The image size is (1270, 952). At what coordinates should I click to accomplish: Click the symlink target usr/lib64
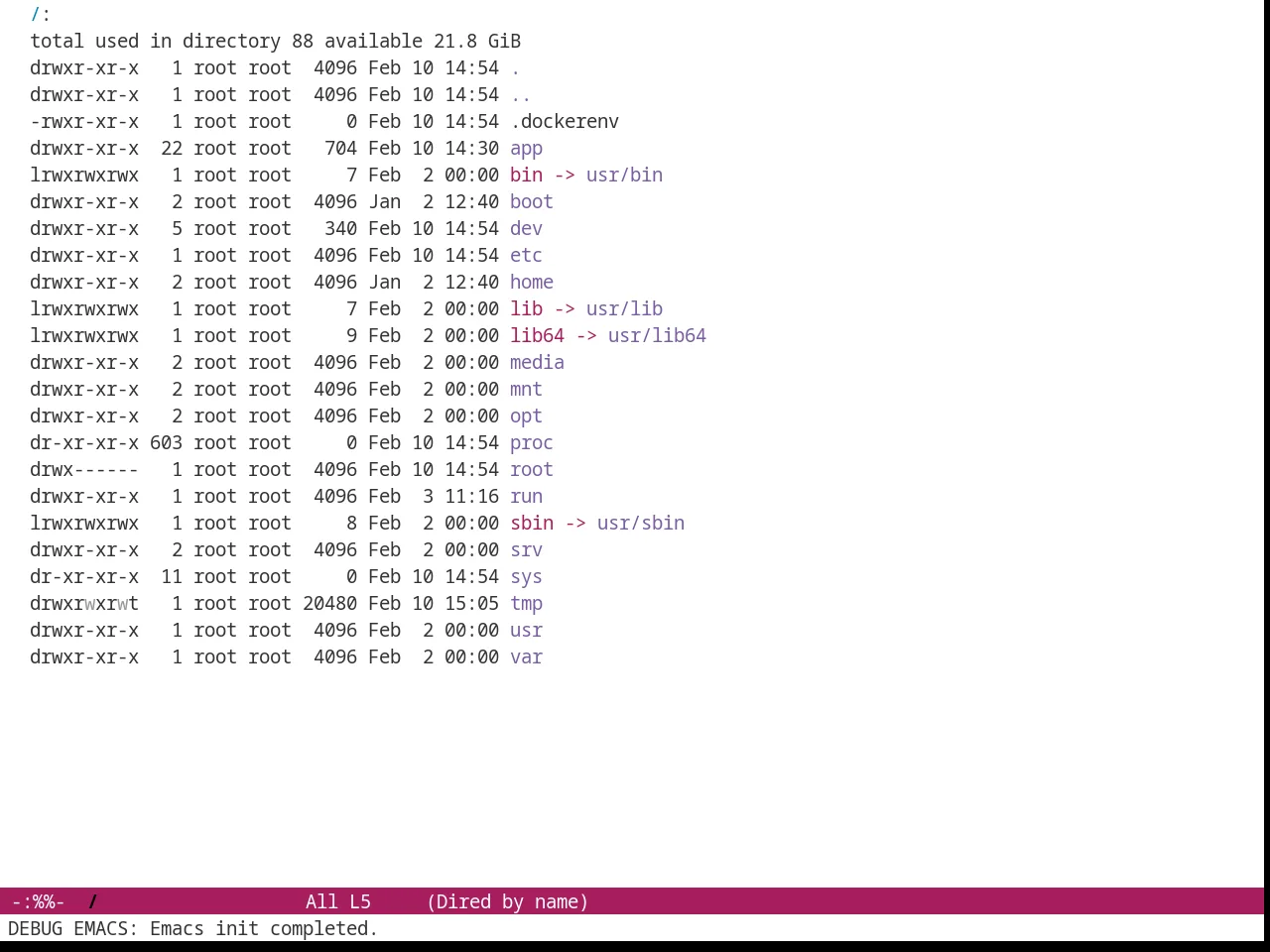point(657,335)
